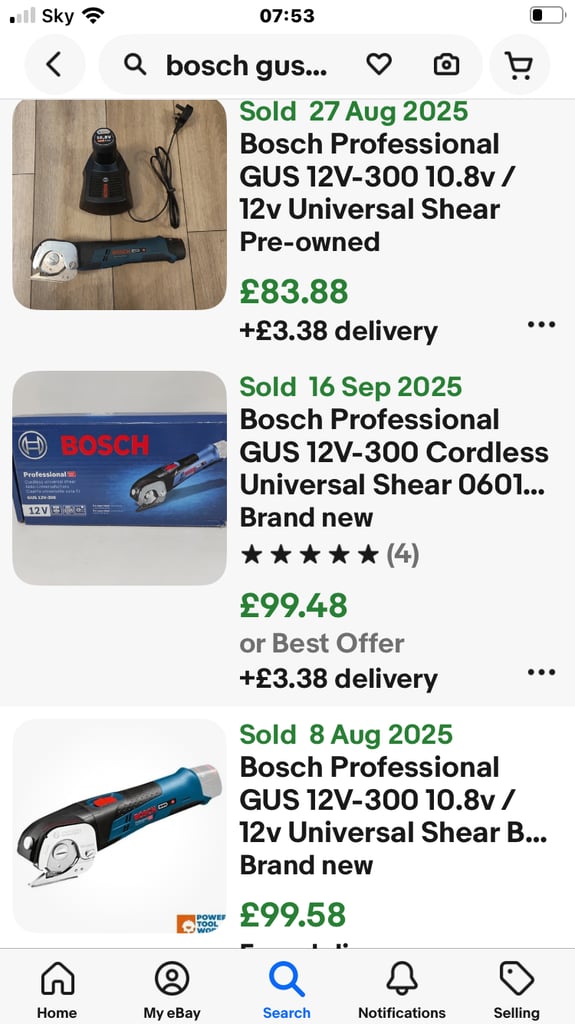575x1024 pixels.
Task: Open listing priced £99.58
Action: coord(293,914)
